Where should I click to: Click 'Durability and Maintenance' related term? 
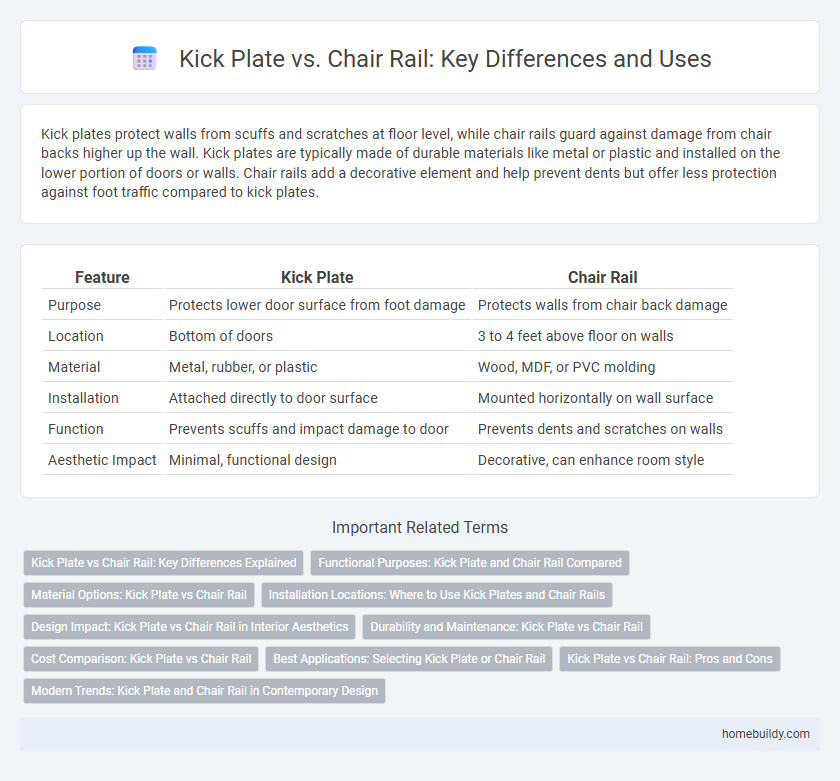point(506,627)
